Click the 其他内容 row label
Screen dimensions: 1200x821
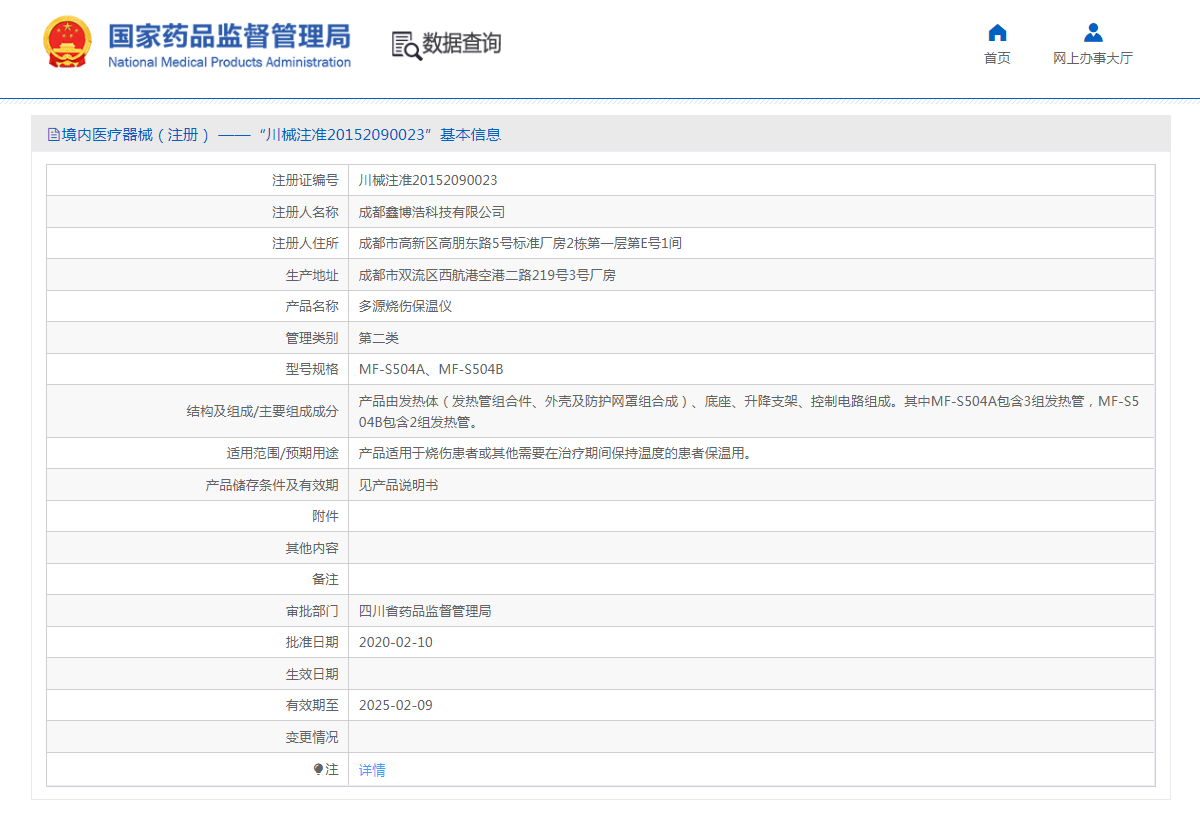pos(312,548)
